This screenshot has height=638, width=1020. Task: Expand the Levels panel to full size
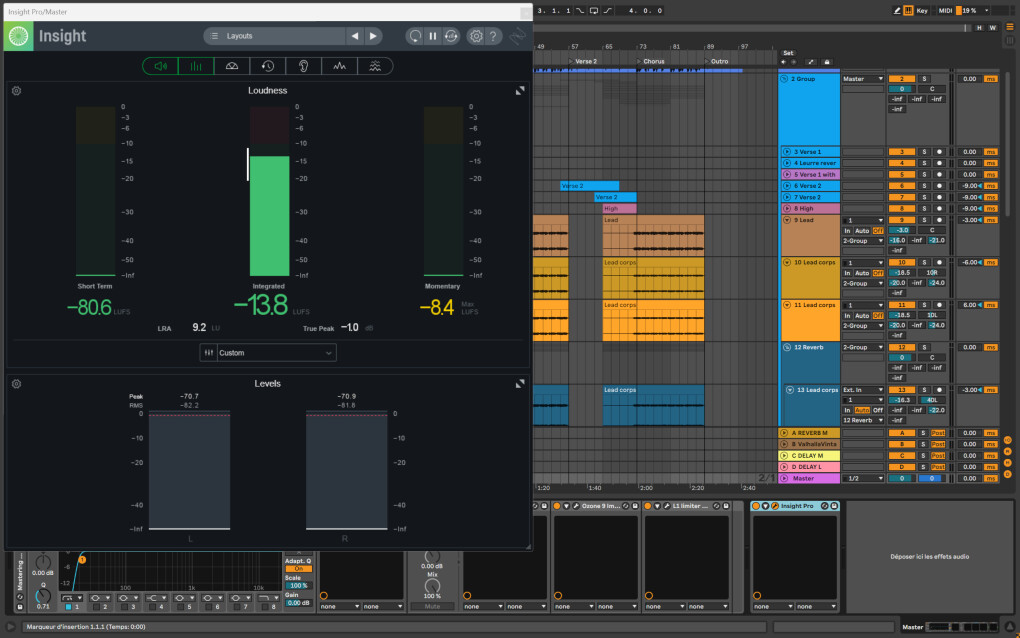tap(520, 384)
